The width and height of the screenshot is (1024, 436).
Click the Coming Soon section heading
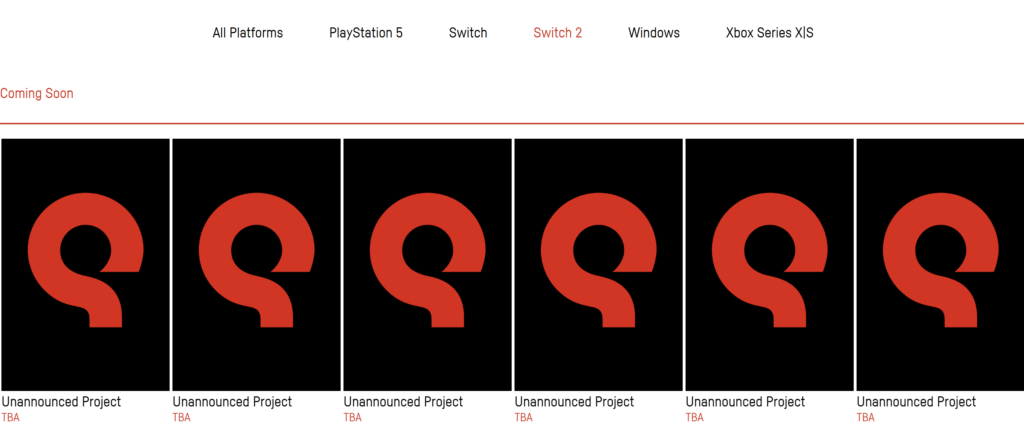point(37,93)
